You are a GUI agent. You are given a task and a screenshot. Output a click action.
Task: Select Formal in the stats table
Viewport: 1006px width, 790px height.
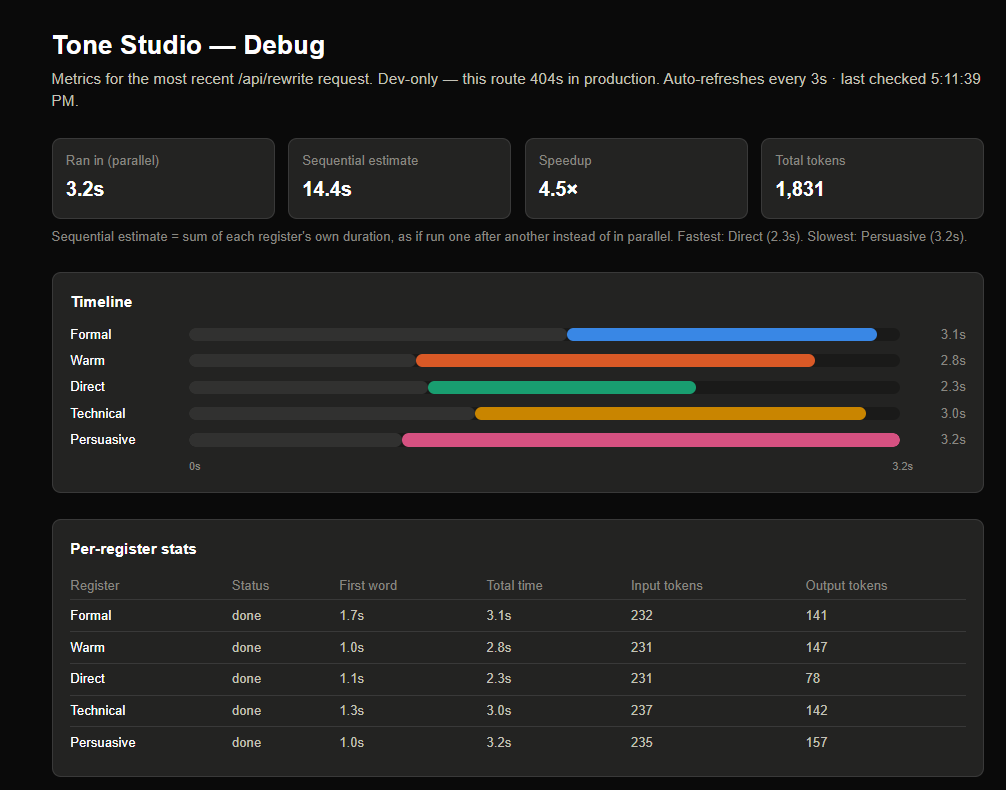coord(91,615)
